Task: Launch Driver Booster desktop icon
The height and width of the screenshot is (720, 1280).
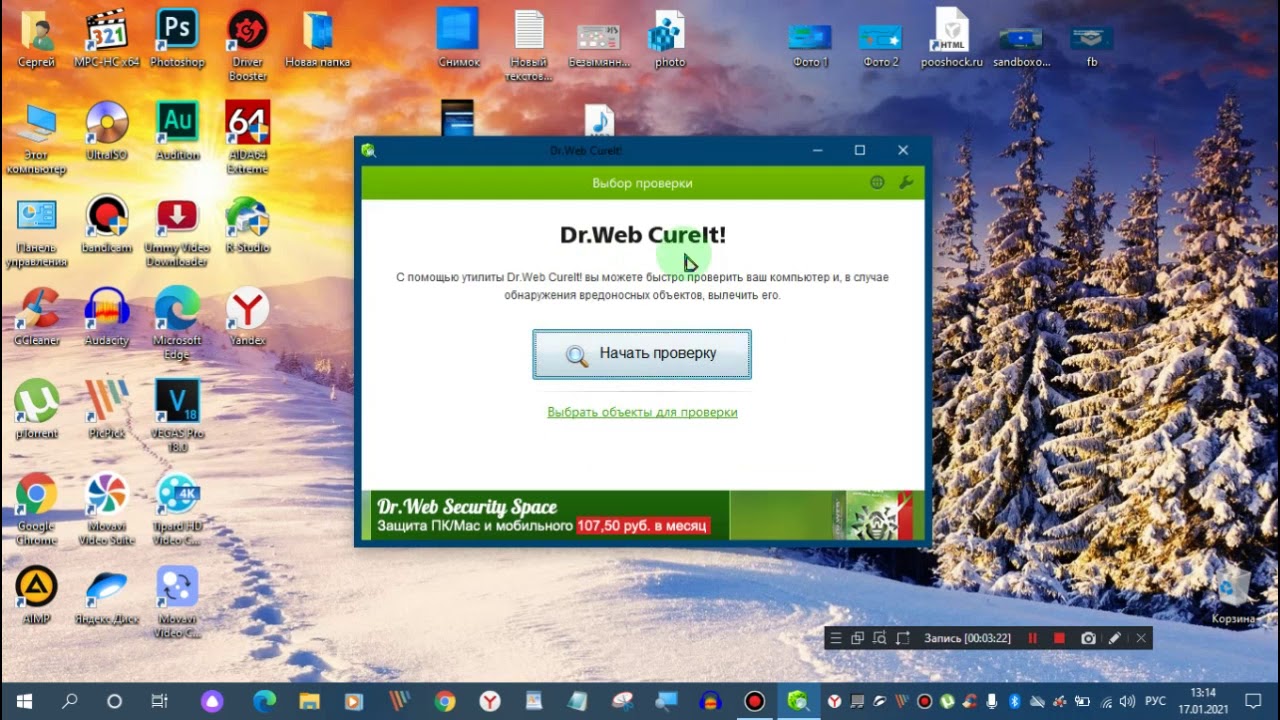Action: click(x=247, y=45)
